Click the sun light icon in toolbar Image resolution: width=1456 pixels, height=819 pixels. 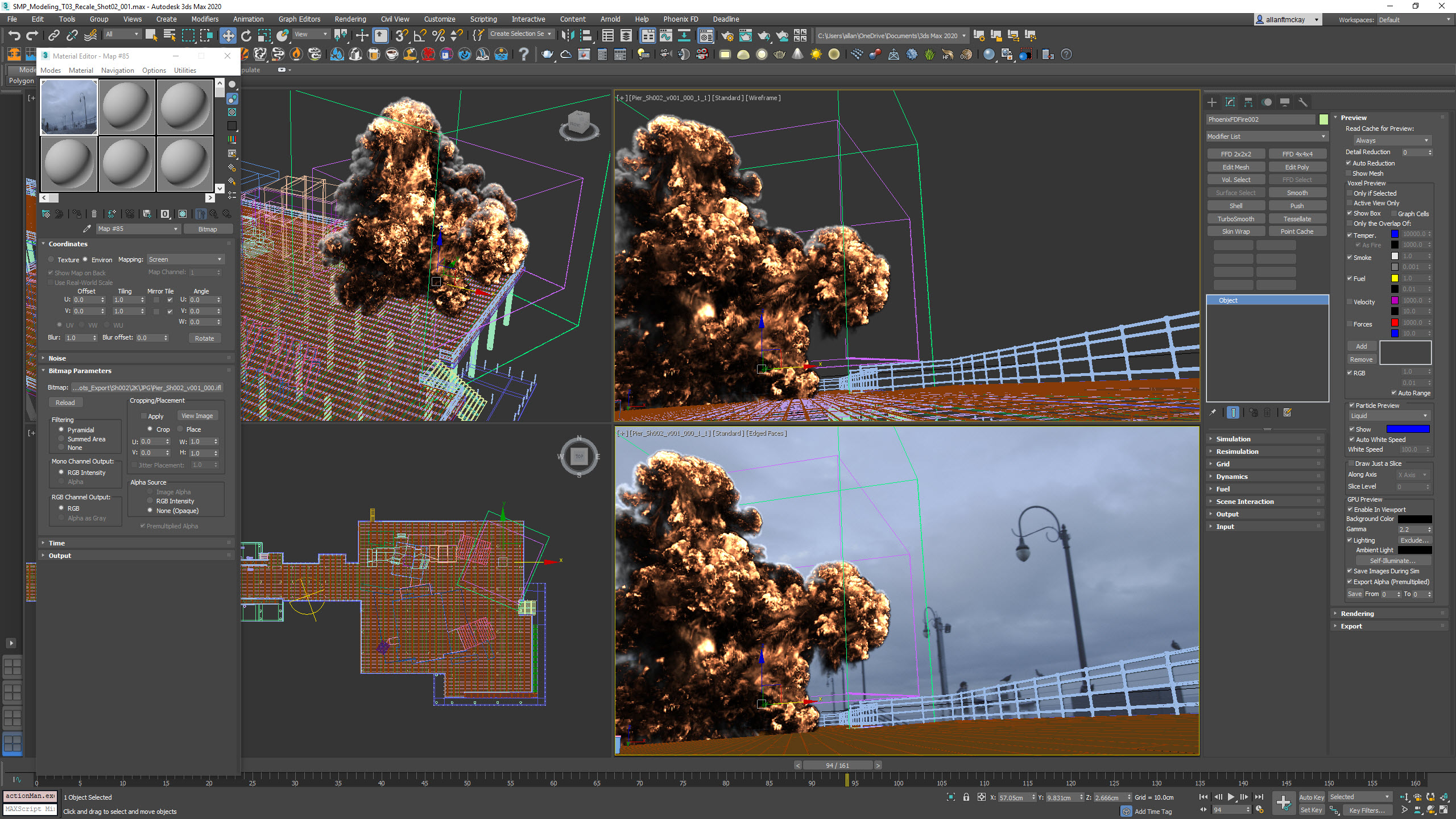[x=816, y=55]
